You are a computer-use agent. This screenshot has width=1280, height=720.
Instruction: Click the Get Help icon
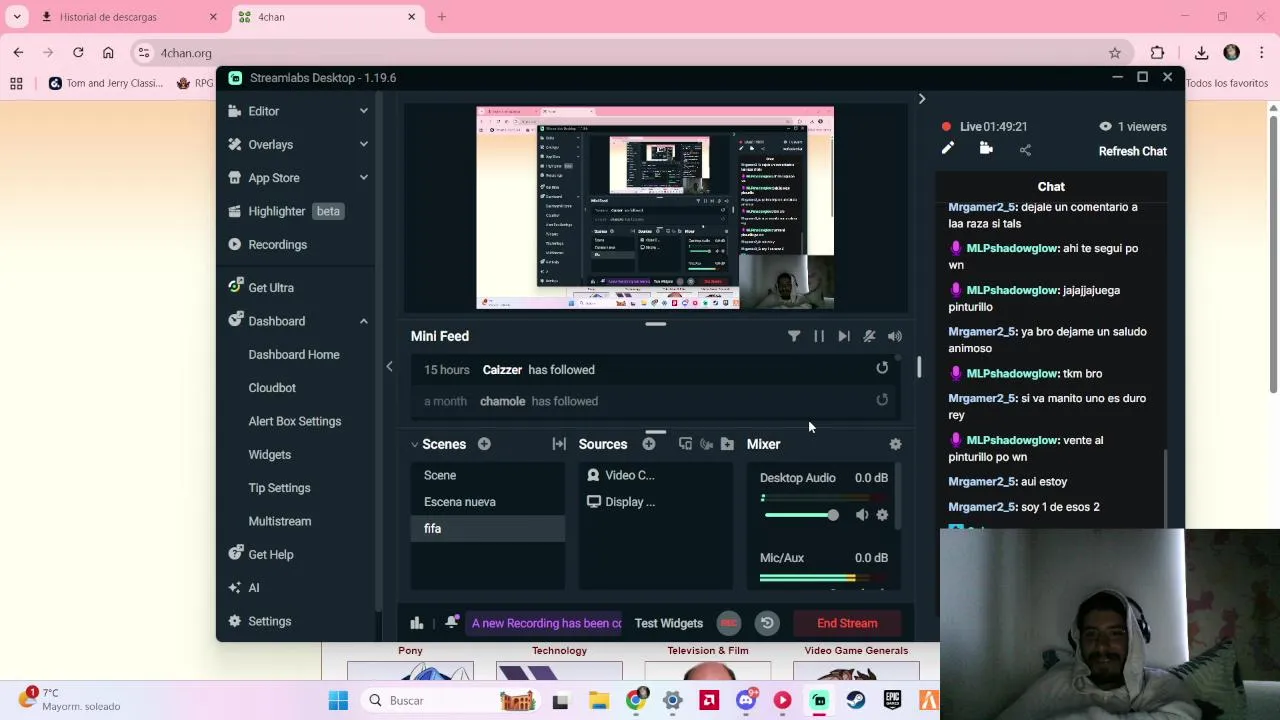coord(235,553)
